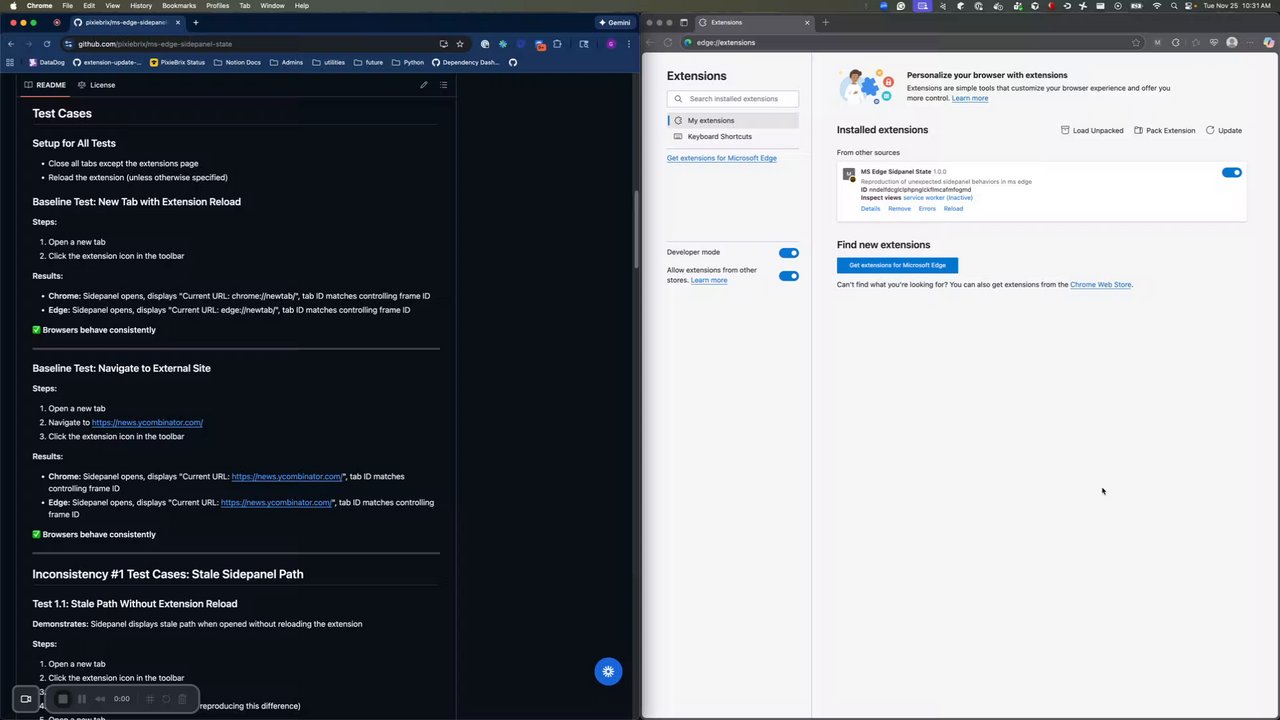Viewport: 1280px width, 720px height.
Task: Inspect the service worker (Inactive) view
Action: click(x=938, y=198)
